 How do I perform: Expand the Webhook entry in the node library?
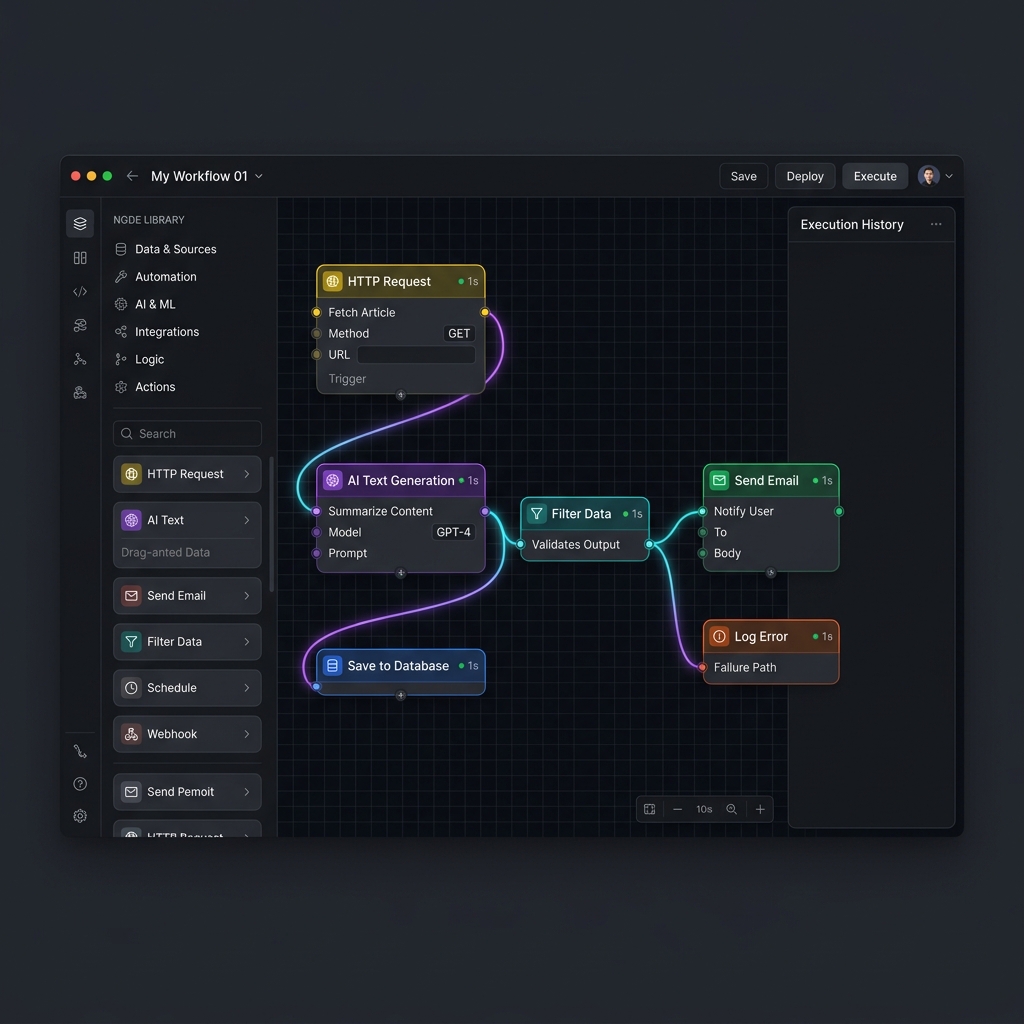click(187, 734)
